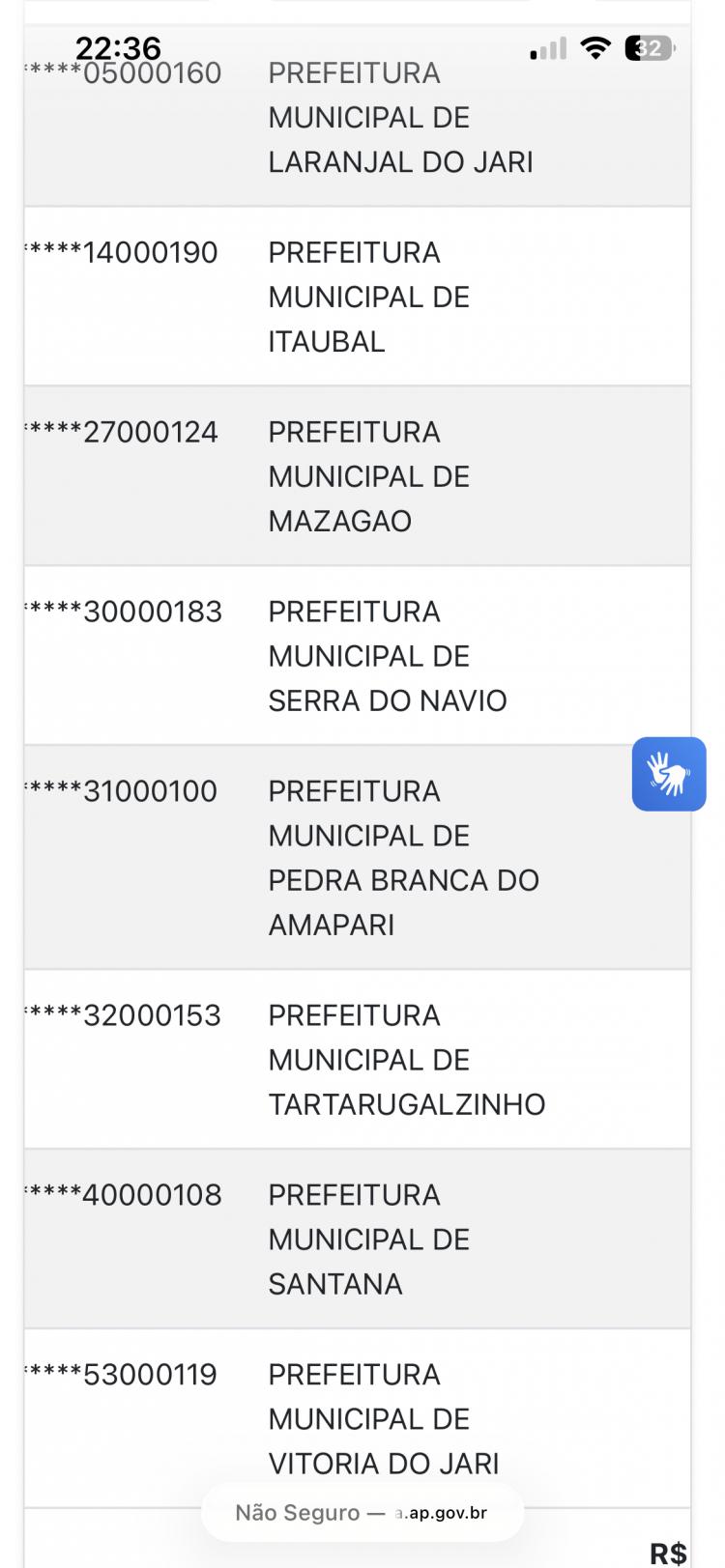Tap the sign language accessibility widget icon
Viewport: 725px width, 1568px height.
point(669,774)
